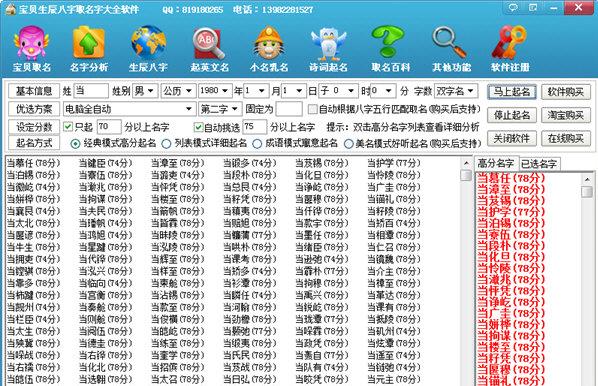Select 成语模式寓意起名 radio option

(257, 144)
